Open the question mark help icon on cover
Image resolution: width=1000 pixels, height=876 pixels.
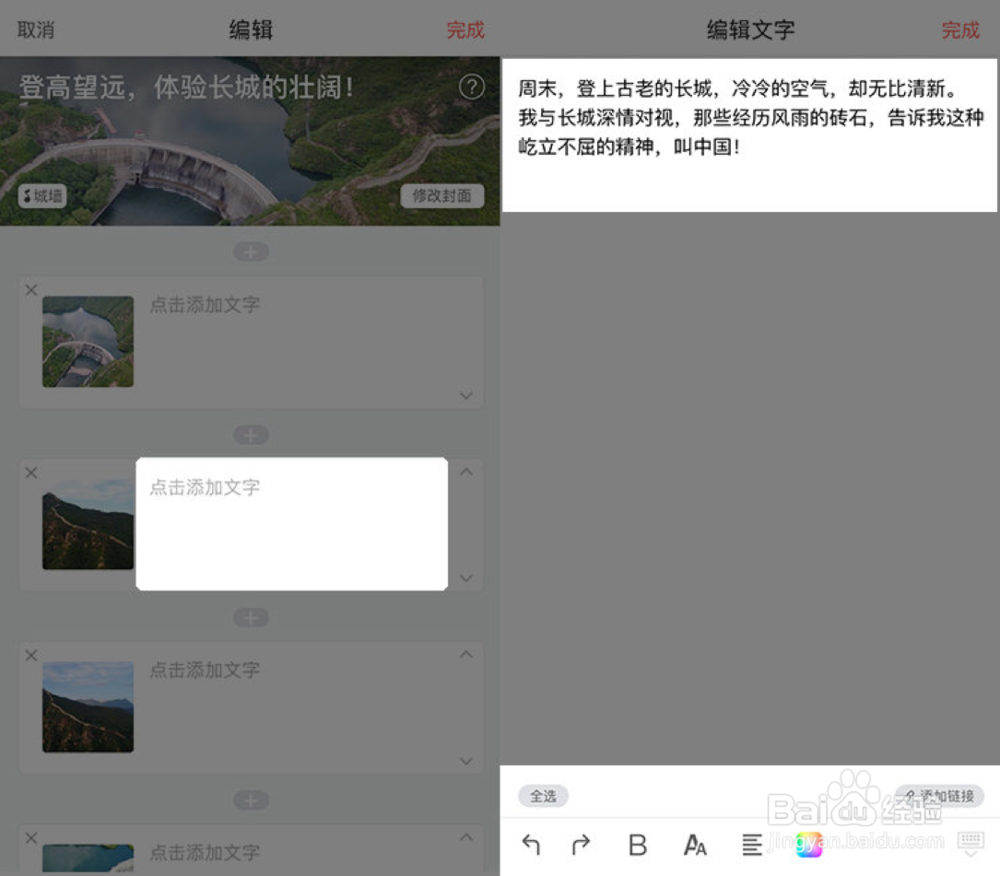(x=472, y=87)
